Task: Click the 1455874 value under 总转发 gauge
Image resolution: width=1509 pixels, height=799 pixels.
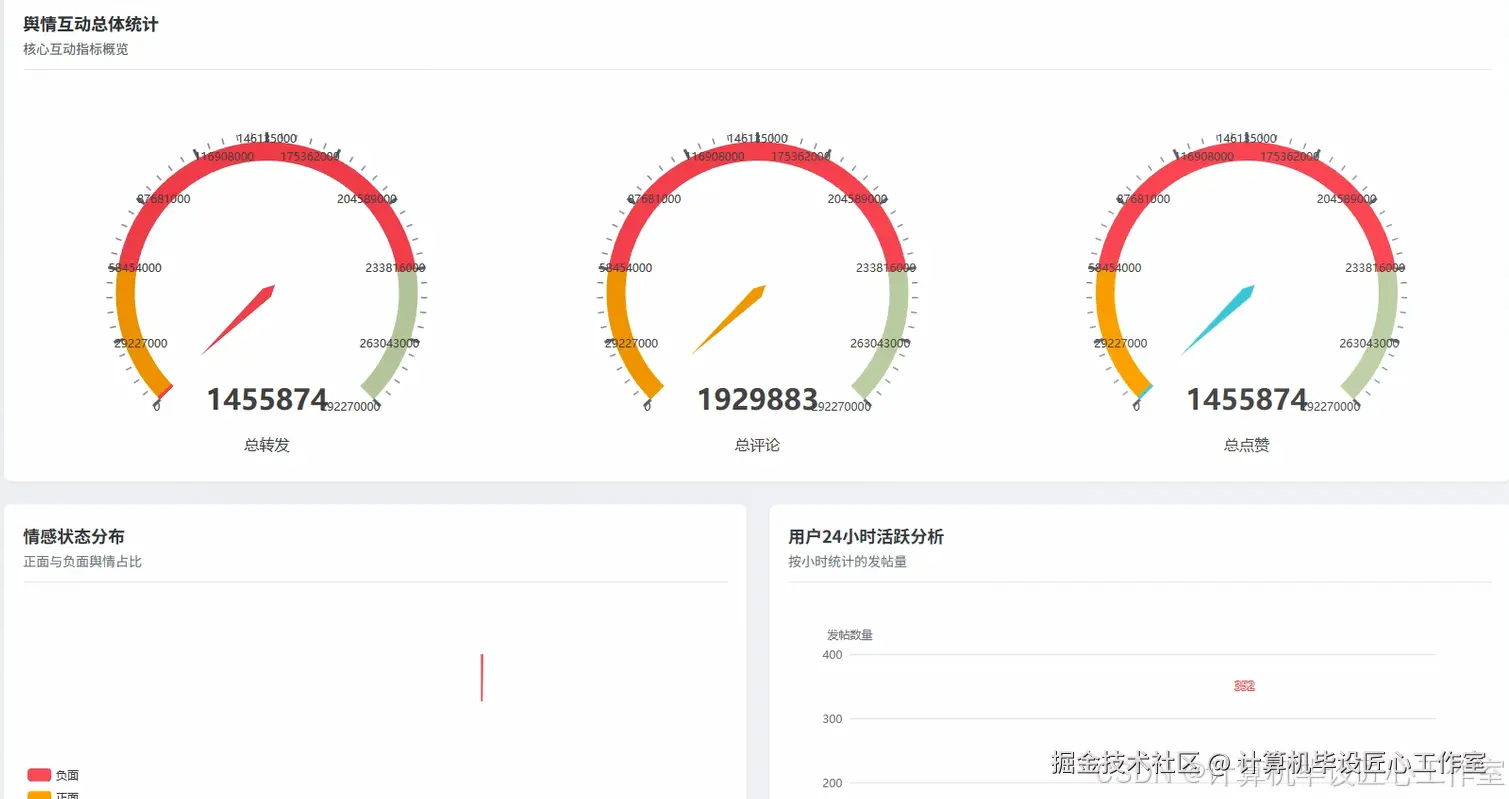Action: coord(266,398)
